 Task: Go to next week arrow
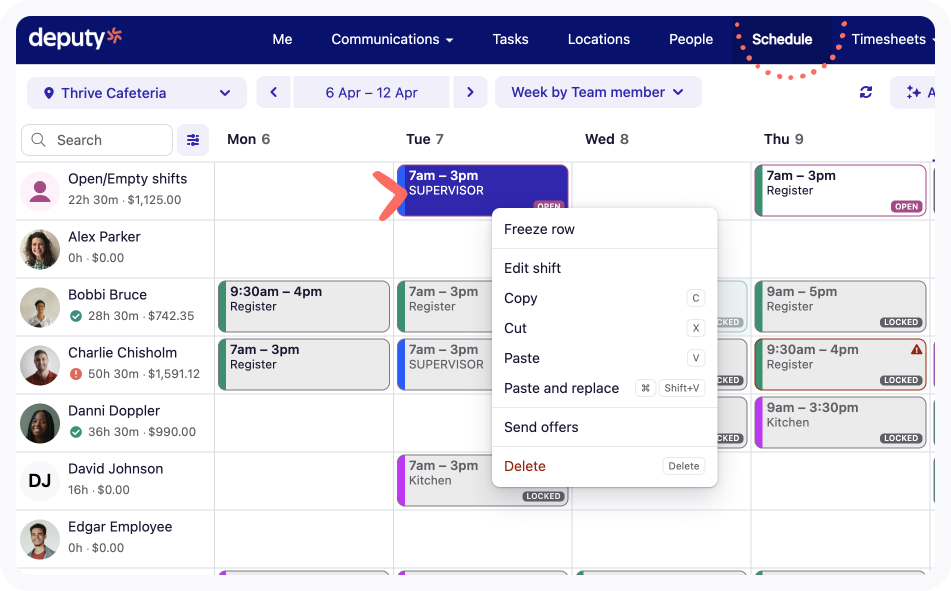470,92
